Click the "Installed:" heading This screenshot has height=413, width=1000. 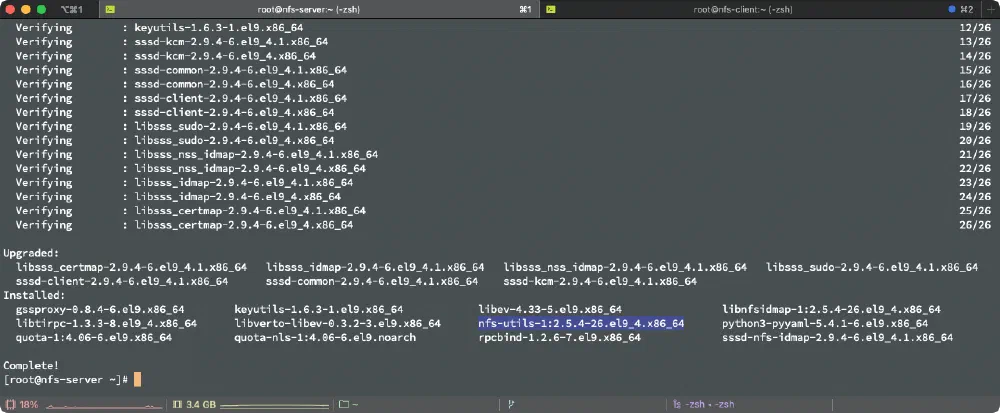click(x=34, y=295)
